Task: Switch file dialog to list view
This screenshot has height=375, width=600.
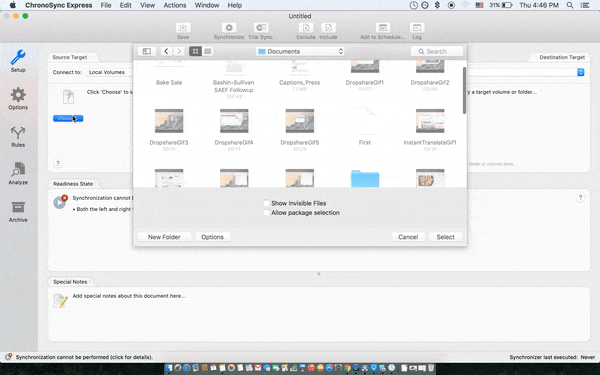Action: click(207, 51)
